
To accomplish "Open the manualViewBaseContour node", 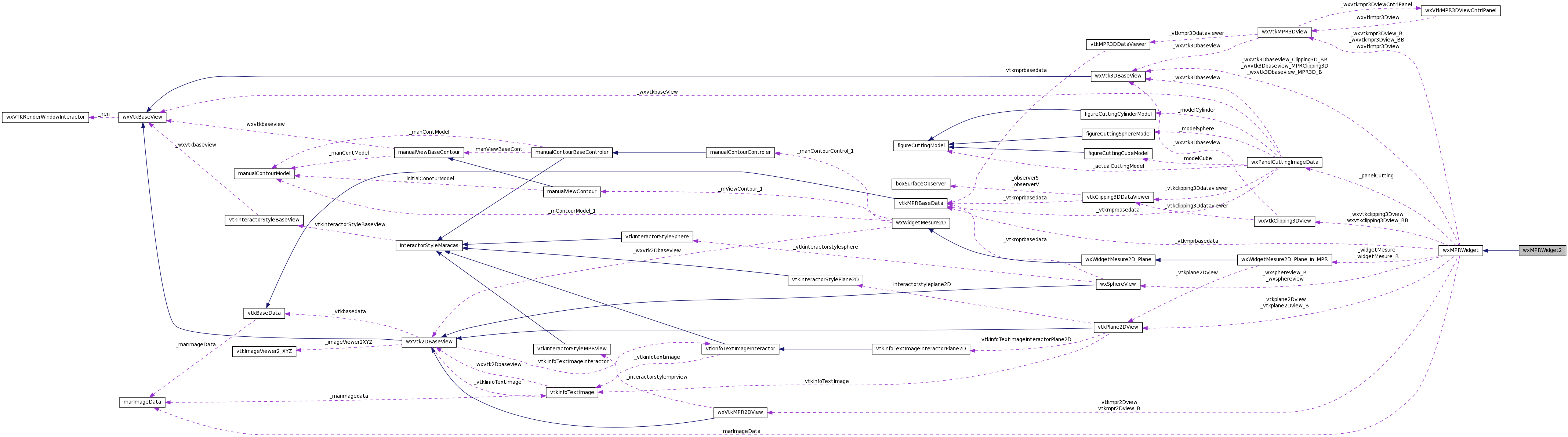I will click(x=429, y=153).
